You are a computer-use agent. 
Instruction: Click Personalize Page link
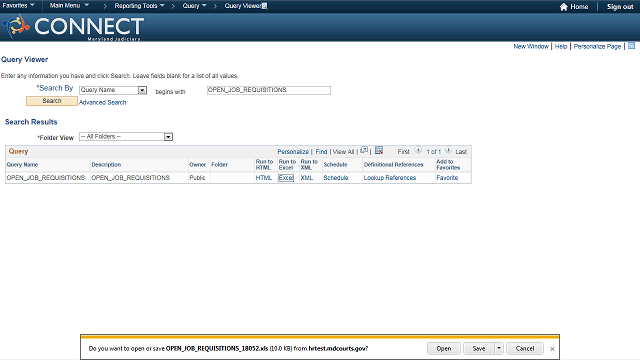[x=597, y=47]
